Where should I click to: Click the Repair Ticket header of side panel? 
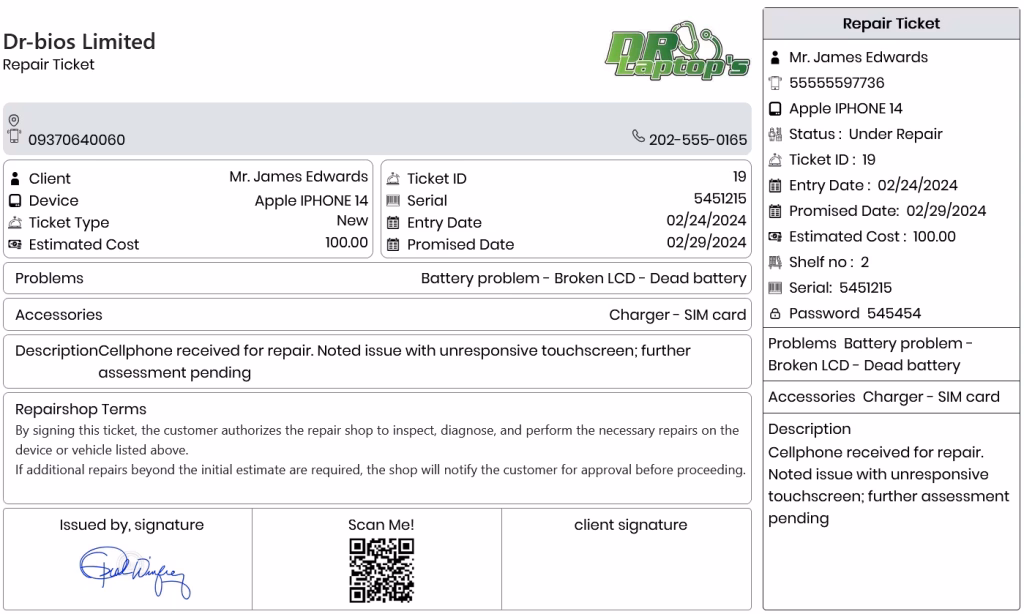click(891, 24)
